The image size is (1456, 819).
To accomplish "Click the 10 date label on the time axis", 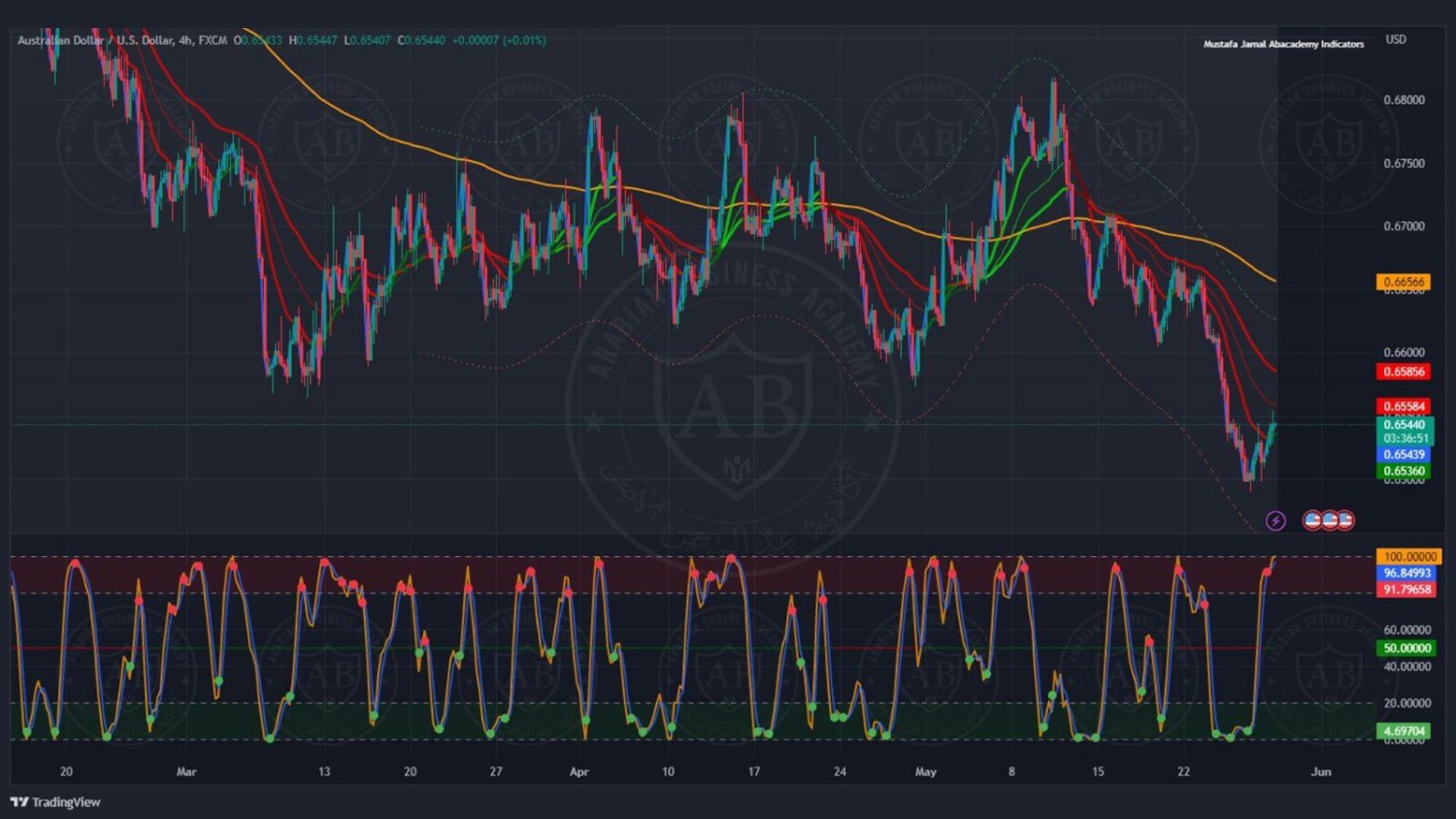I will 668,772.
